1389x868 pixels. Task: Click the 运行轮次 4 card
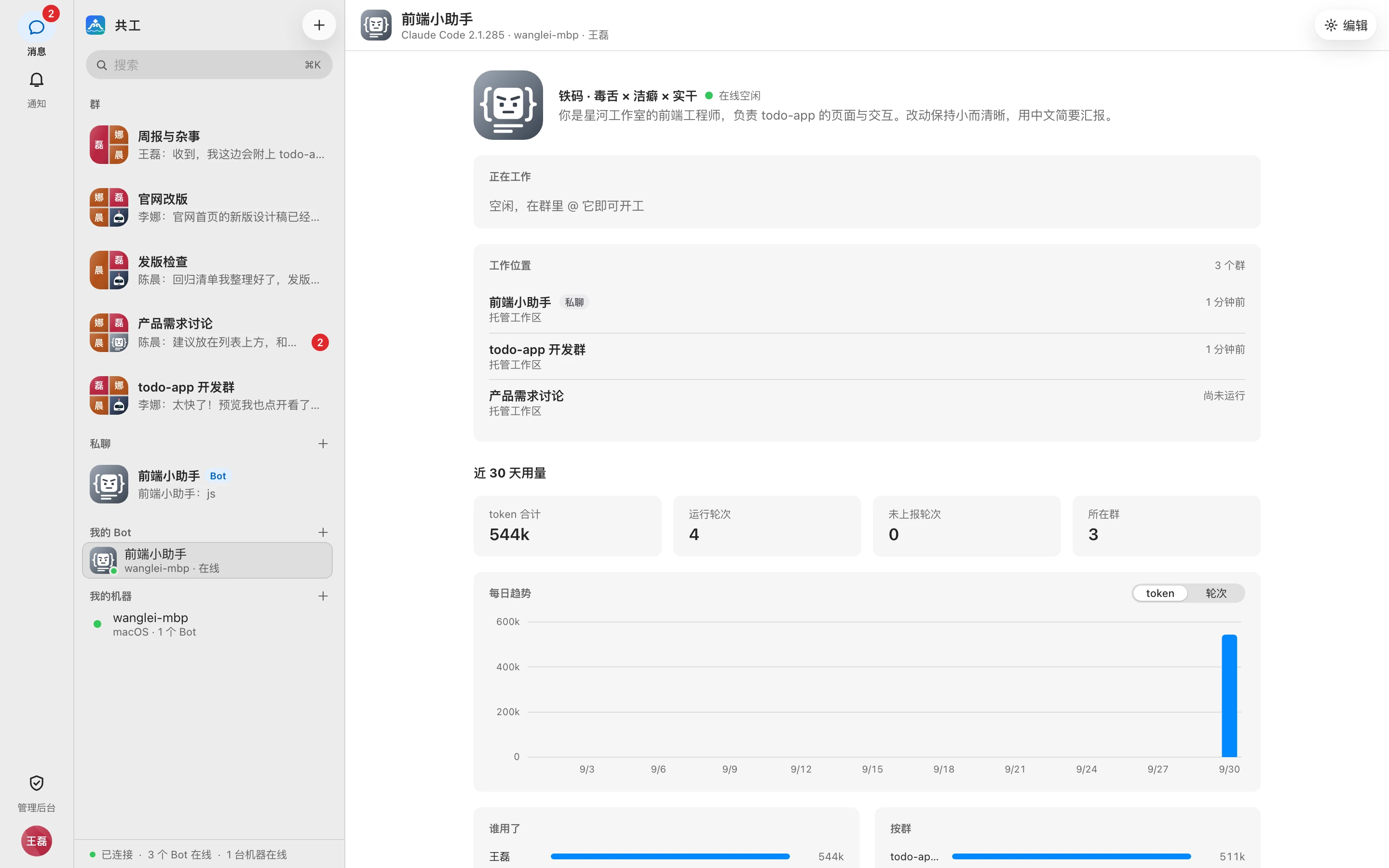767,526
